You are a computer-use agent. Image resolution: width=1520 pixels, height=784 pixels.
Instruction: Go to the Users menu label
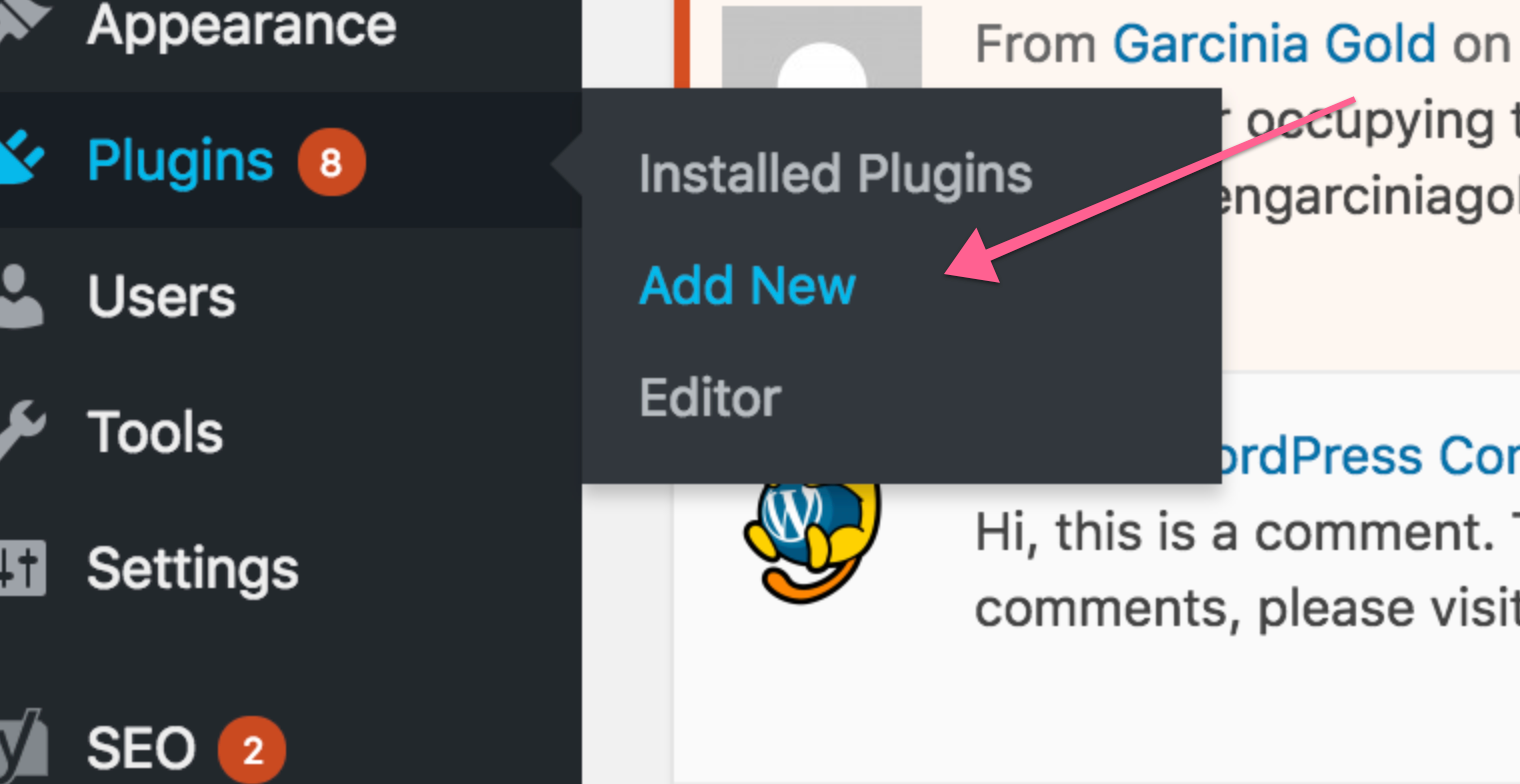pyautogui.click(x=161, y=297)
